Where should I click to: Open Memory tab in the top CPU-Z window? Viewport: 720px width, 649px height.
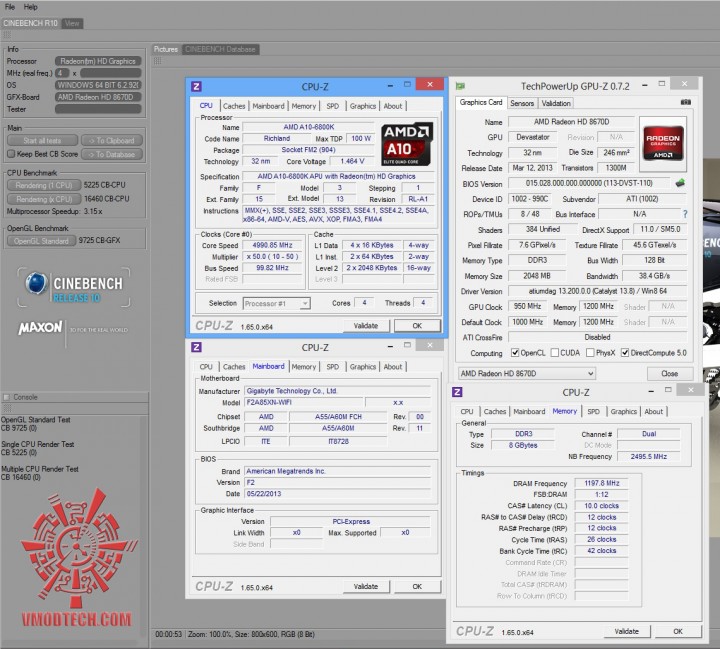pyautogui.click(x=304, y=106)
